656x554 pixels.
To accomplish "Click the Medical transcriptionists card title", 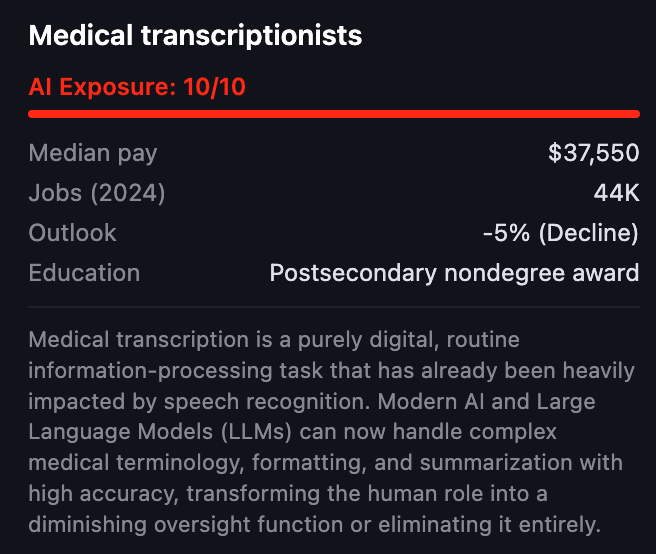I will tap(195, 37).
